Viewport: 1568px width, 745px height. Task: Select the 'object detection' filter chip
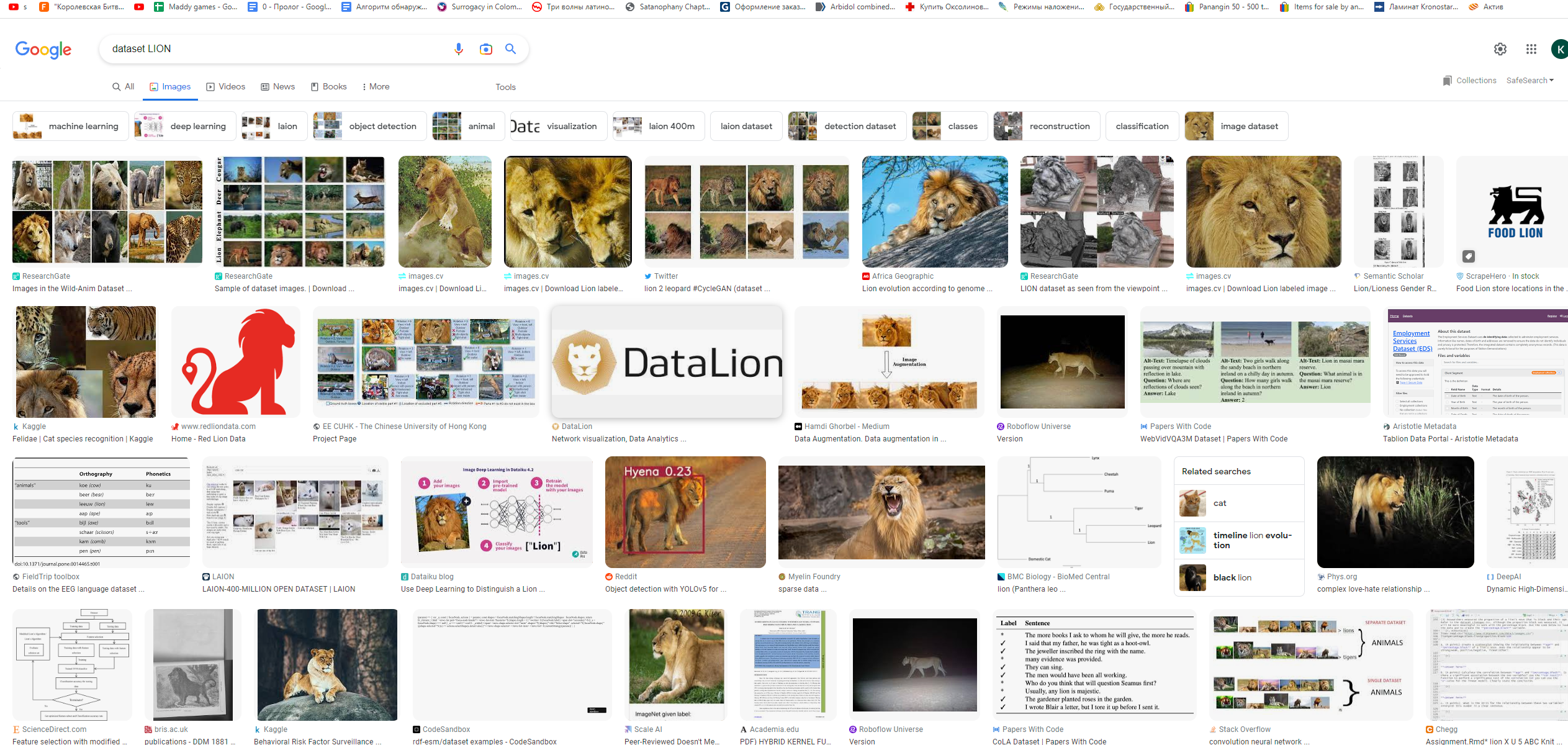coord(370,126)
